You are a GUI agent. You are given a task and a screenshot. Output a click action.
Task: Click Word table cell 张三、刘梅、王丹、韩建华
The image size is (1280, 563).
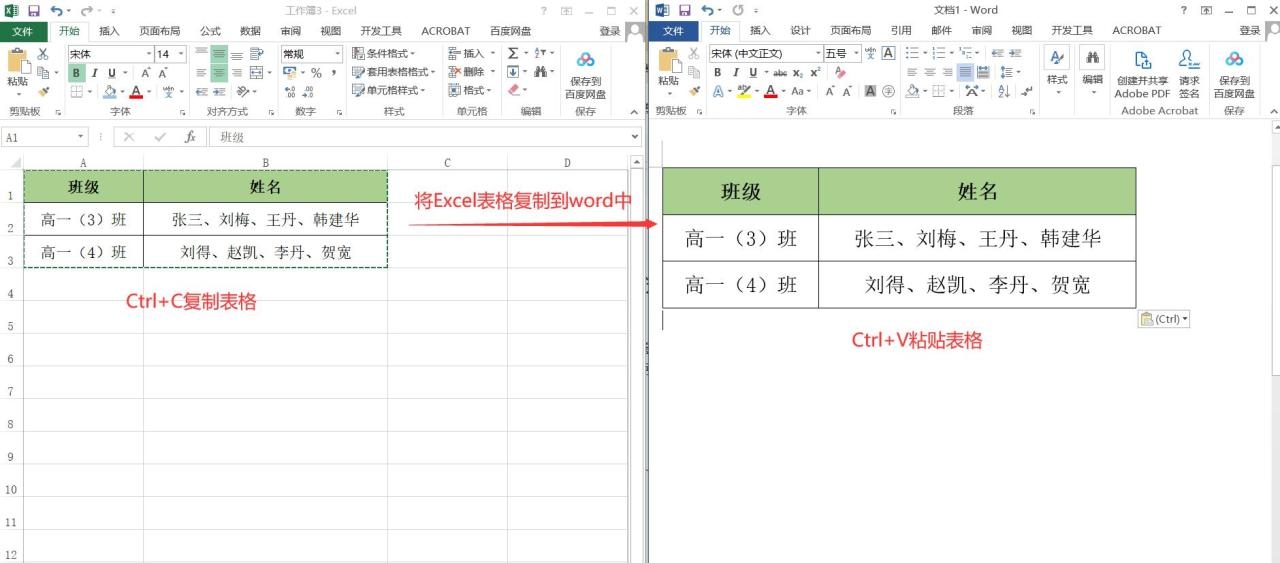pos(977,238)
